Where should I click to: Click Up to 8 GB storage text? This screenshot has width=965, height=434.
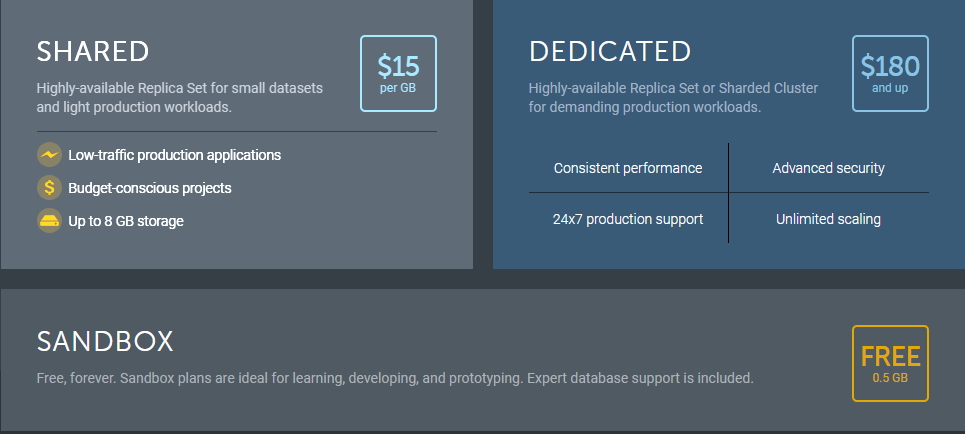click(x=126, y=220)
